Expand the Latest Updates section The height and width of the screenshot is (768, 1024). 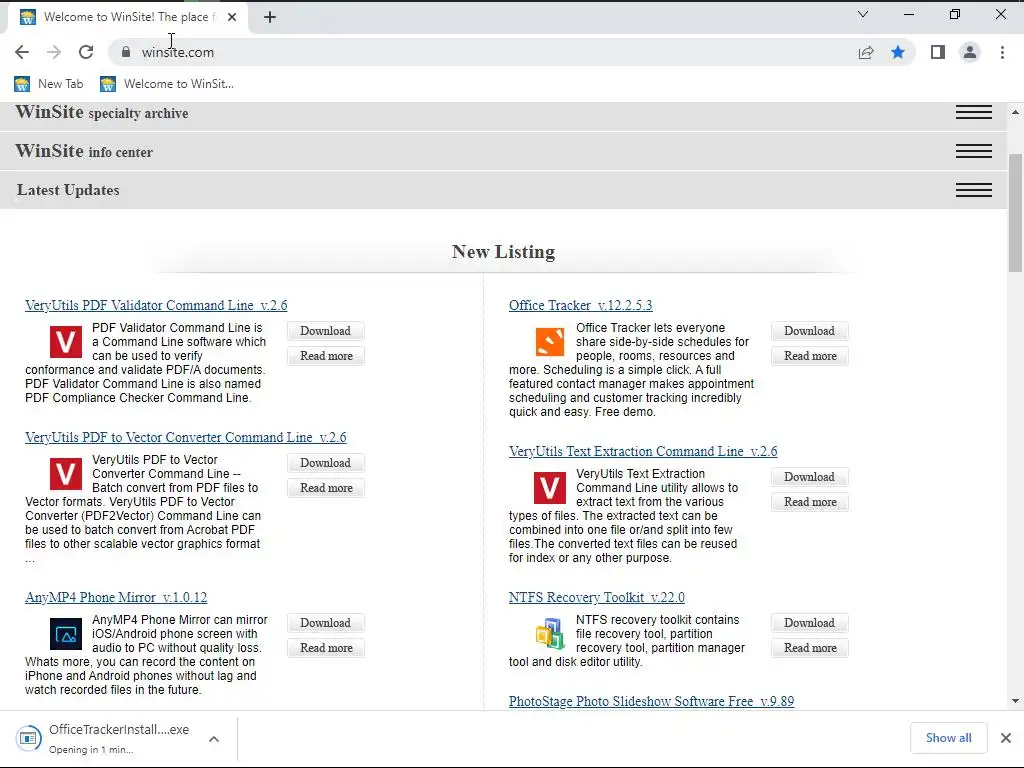973,190
